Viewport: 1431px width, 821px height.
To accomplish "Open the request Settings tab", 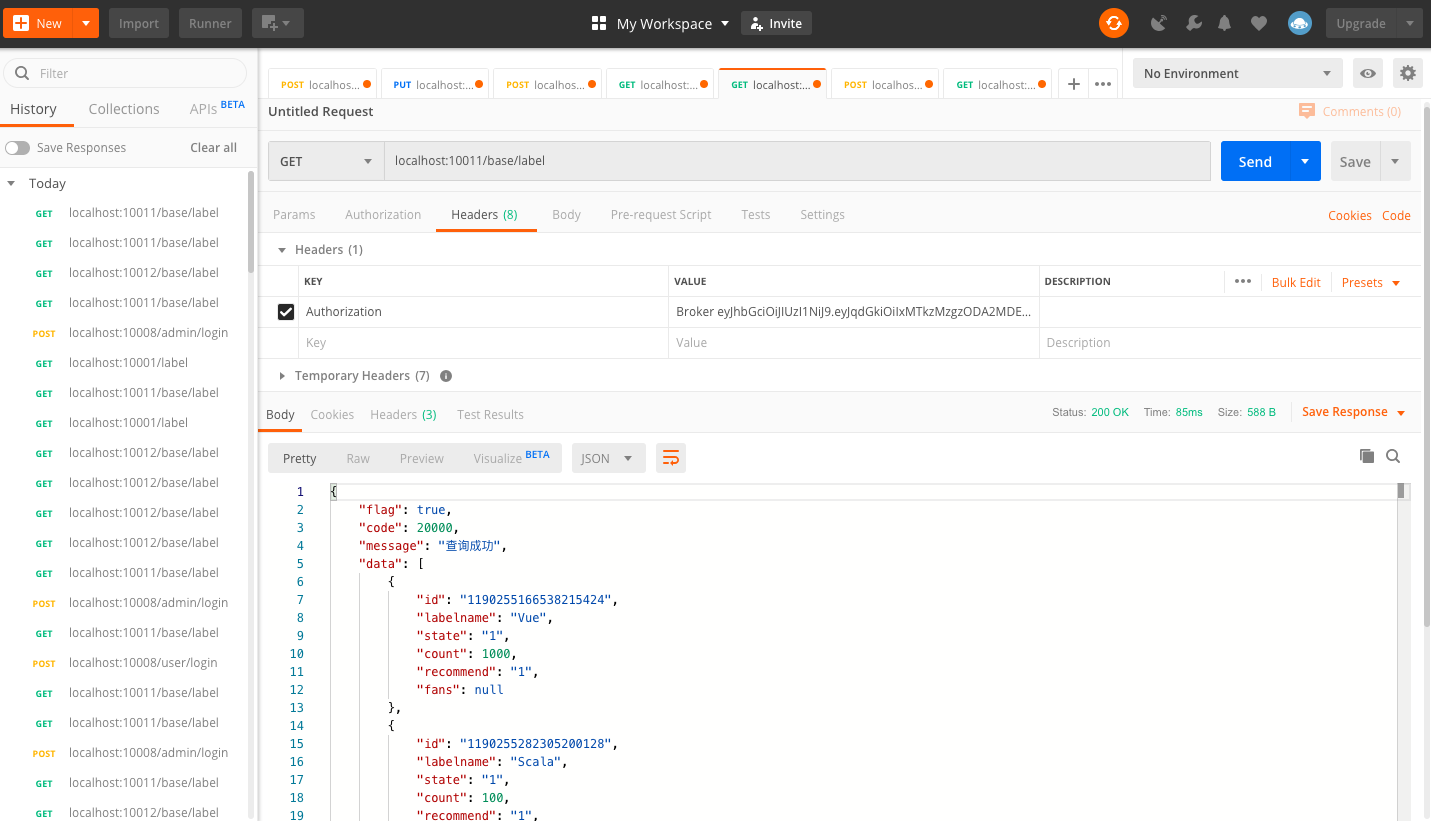I will [x=822, y=214].
